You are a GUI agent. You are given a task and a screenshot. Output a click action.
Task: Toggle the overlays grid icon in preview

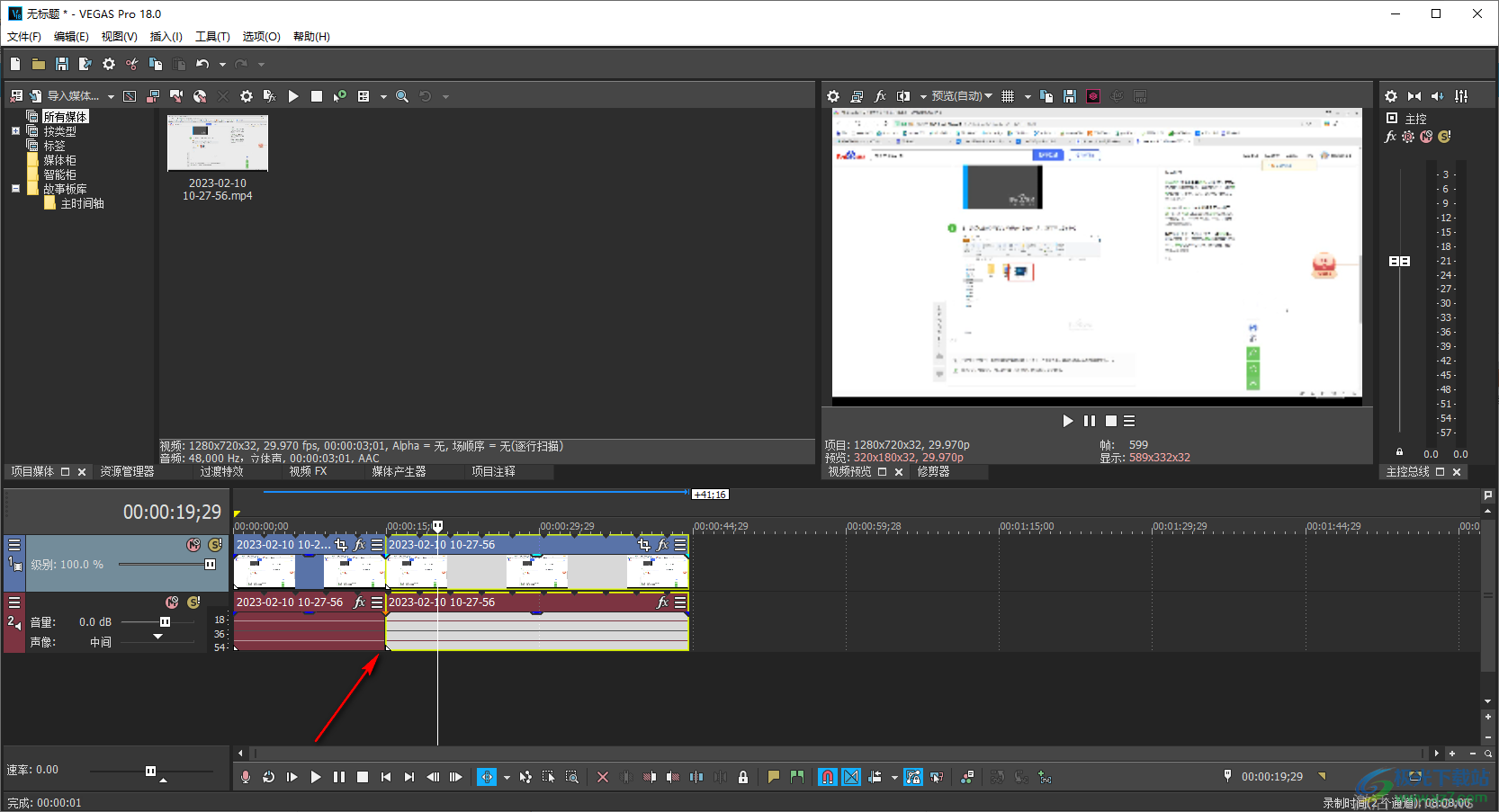(1008, 96)
